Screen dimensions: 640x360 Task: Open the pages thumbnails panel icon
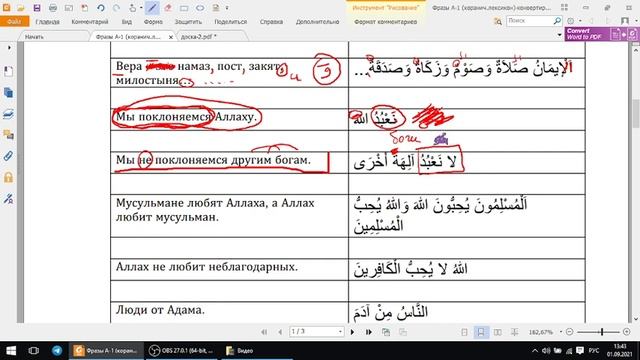8,93
